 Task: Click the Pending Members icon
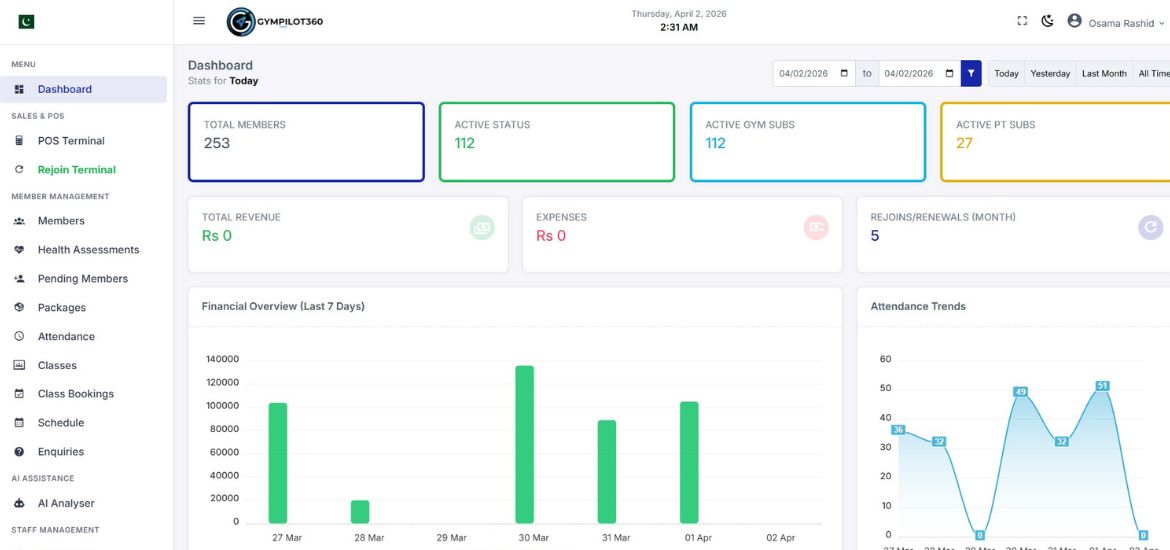point(19,279)
